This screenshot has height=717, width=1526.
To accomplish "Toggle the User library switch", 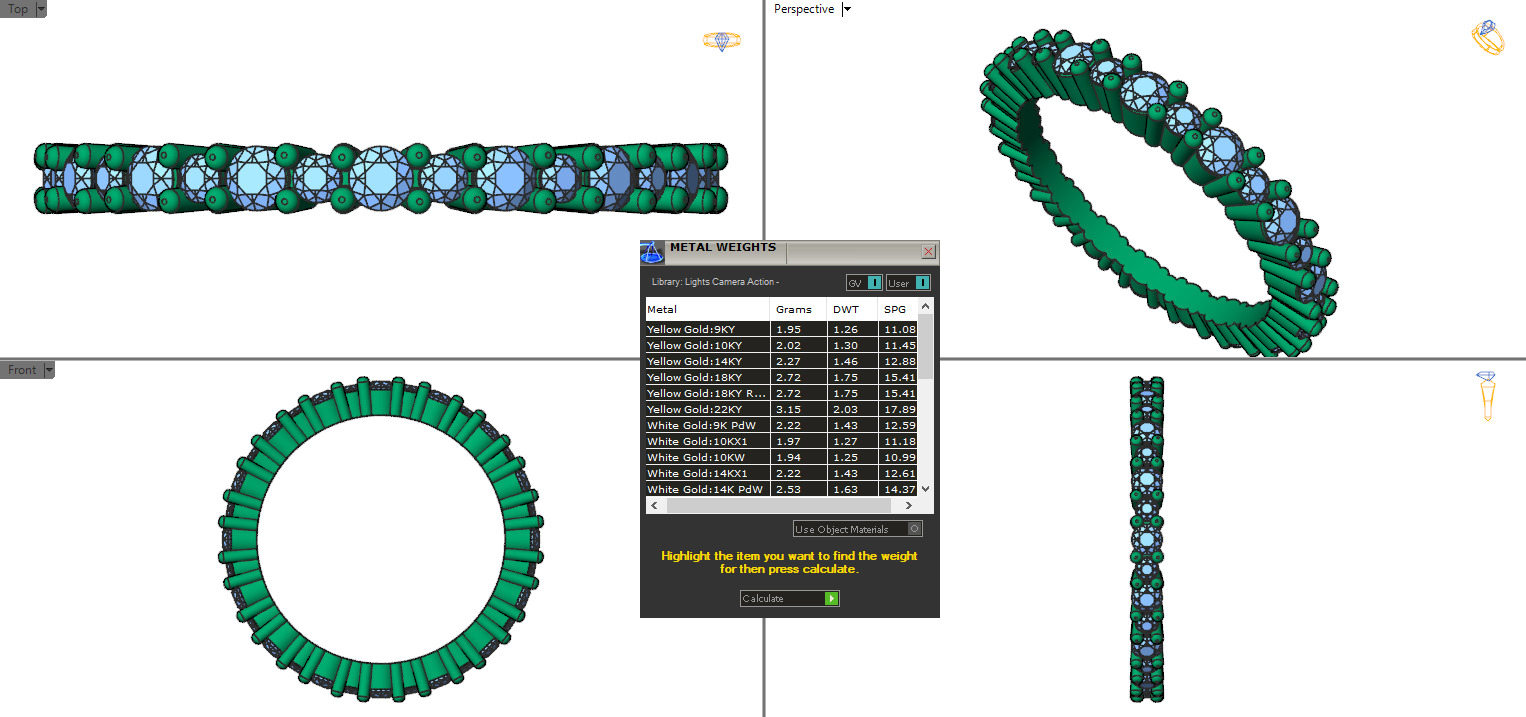I will click(x=909, y=283).
